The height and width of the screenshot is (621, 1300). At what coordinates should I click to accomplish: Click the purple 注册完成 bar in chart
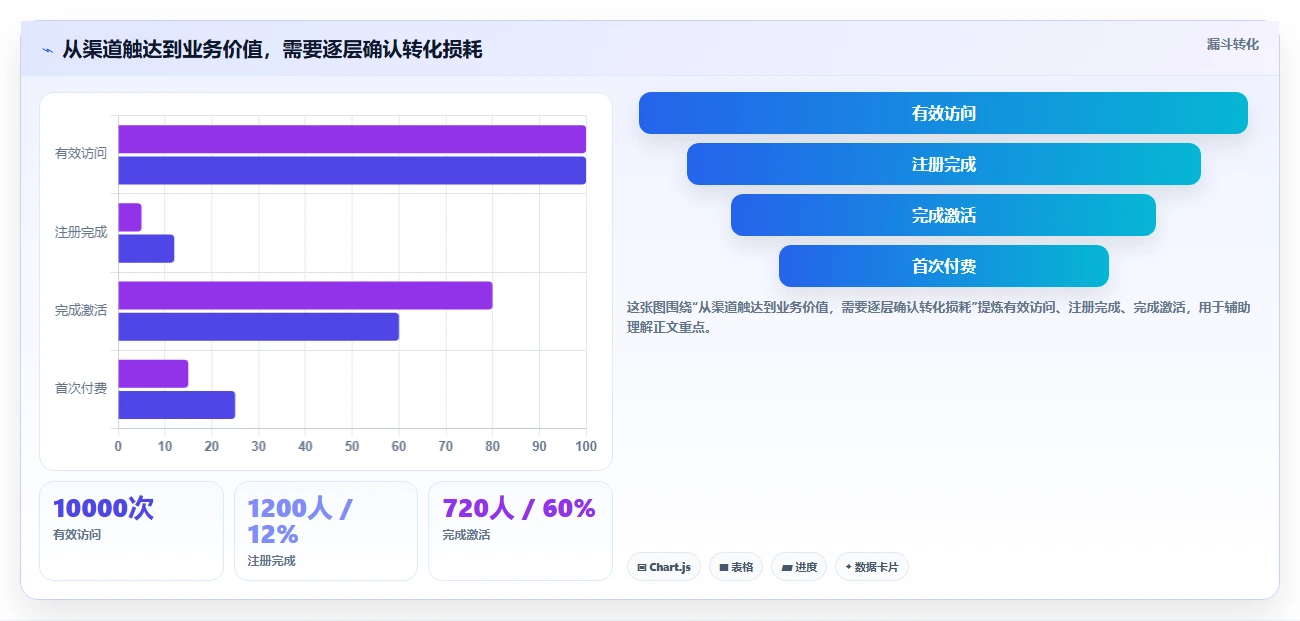130,217
